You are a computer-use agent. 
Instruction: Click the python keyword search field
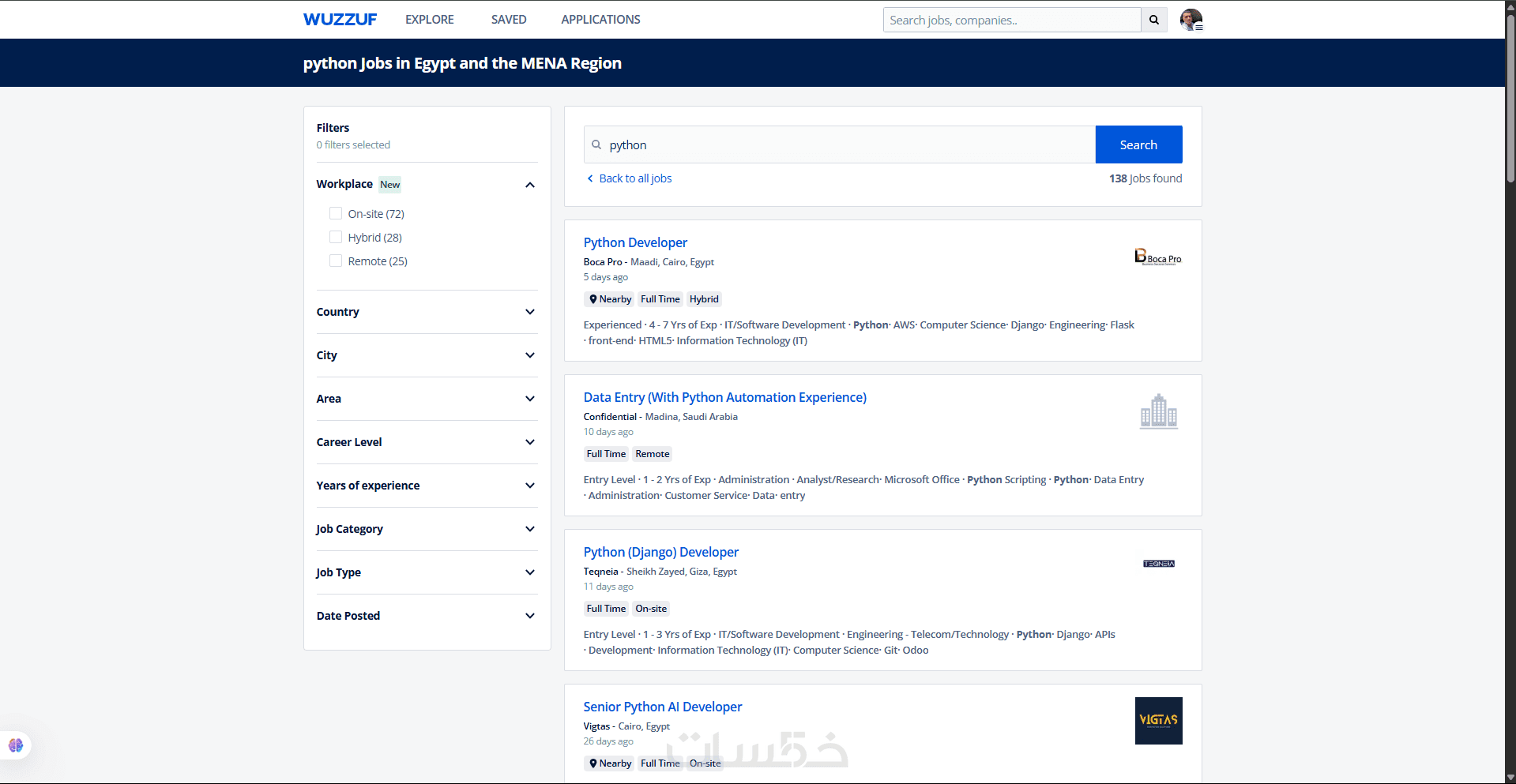840,144
